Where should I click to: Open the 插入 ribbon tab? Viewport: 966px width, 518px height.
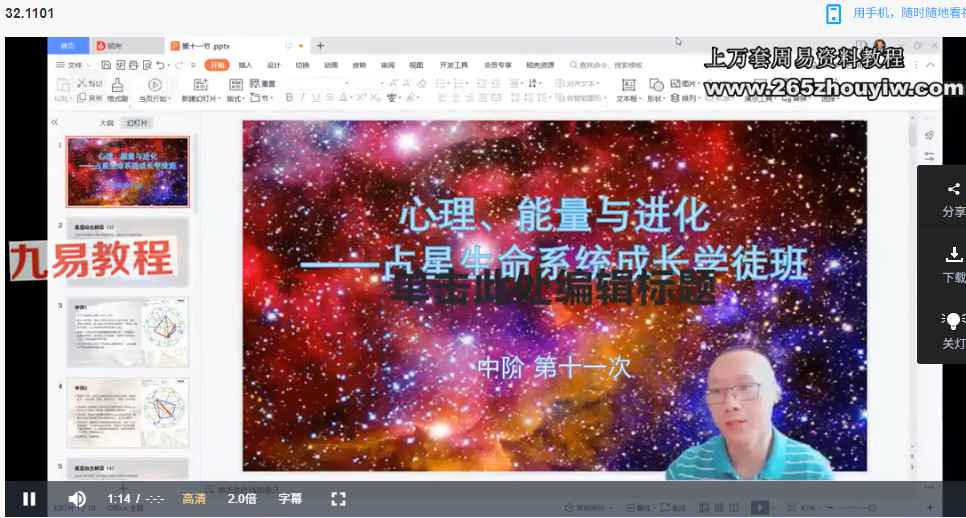[x=245, y=65]
